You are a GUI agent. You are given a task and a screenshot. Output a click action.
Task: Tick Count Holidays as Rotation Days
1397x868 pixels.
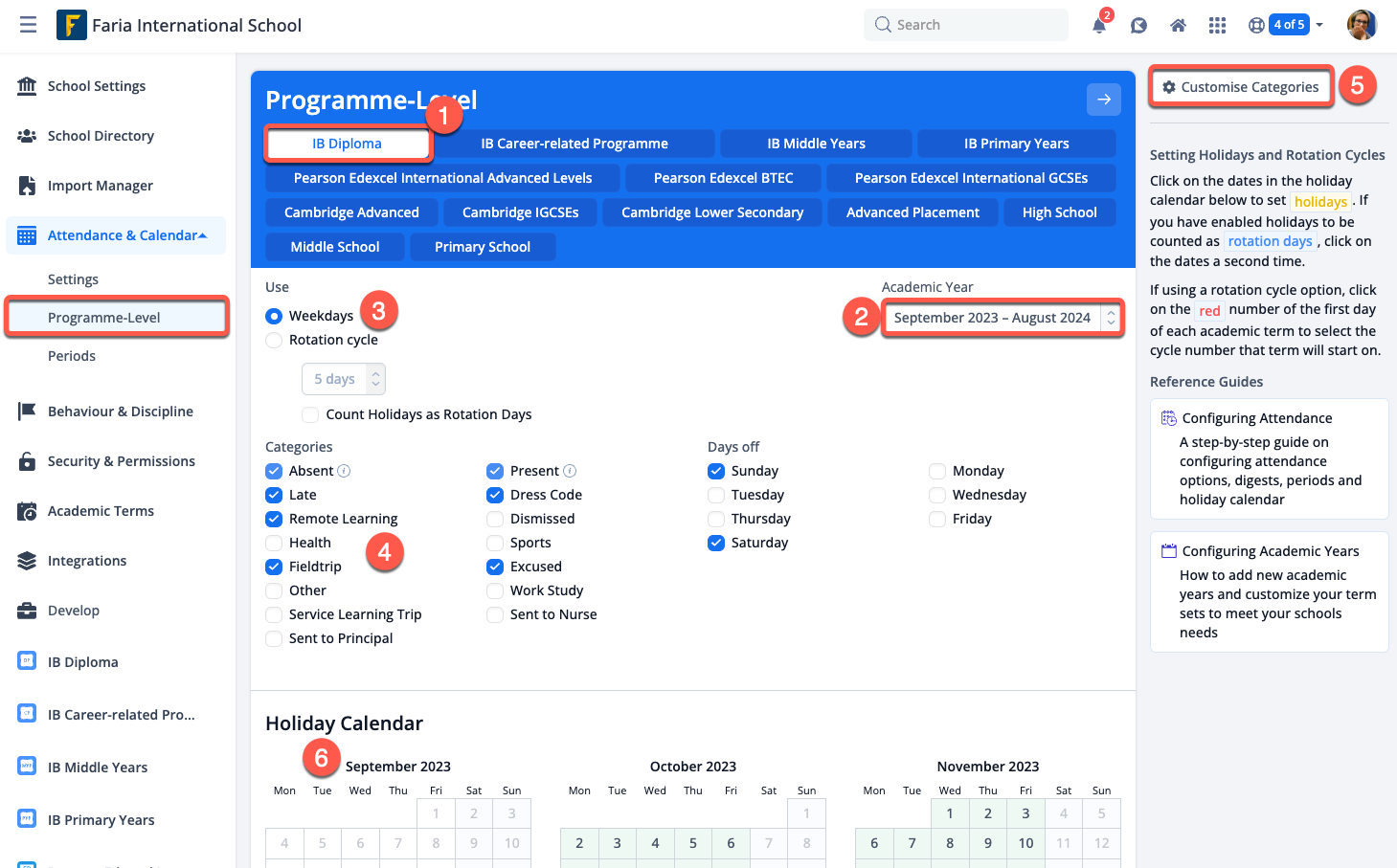[x=310, y=414]
